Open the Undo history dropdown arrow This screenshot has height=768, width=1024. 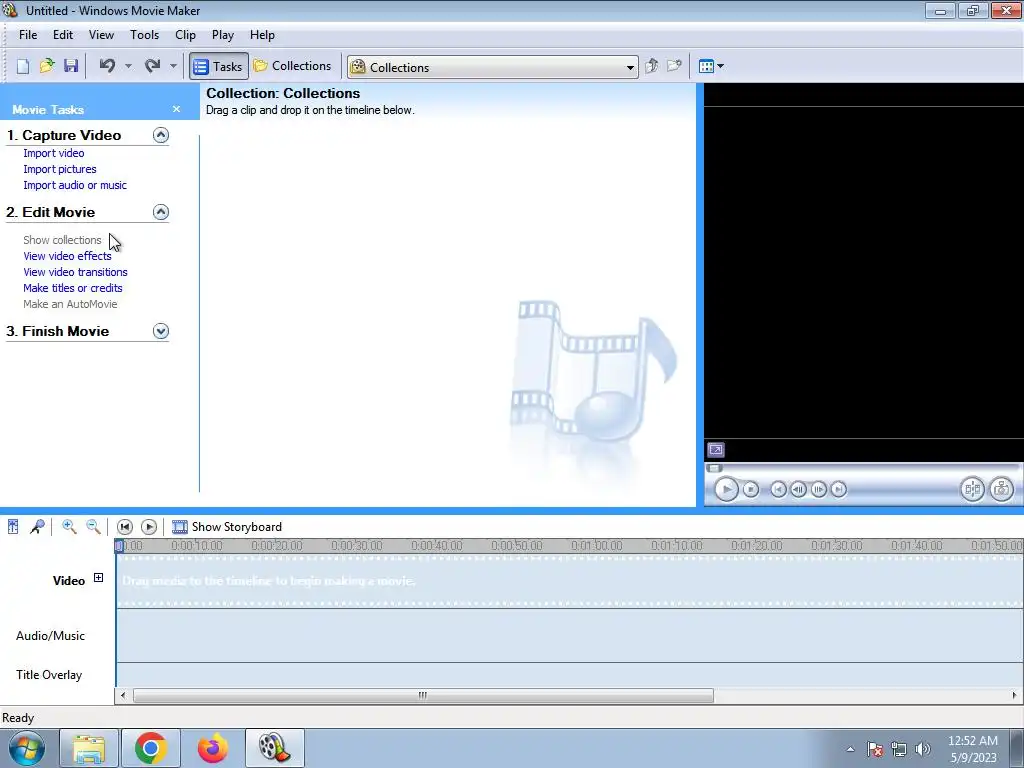pyautogui.click(x=128, y=66)
